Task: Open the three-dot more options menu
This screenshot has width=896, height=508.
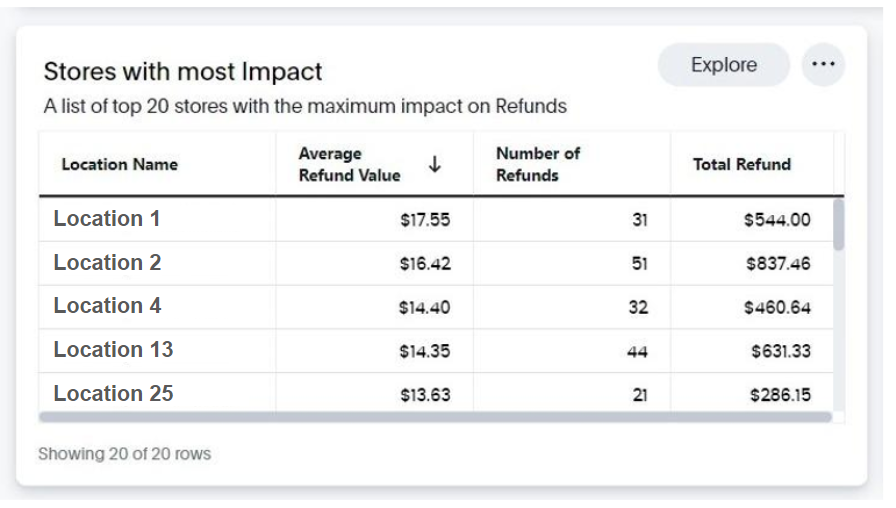Action: [823, 64]
